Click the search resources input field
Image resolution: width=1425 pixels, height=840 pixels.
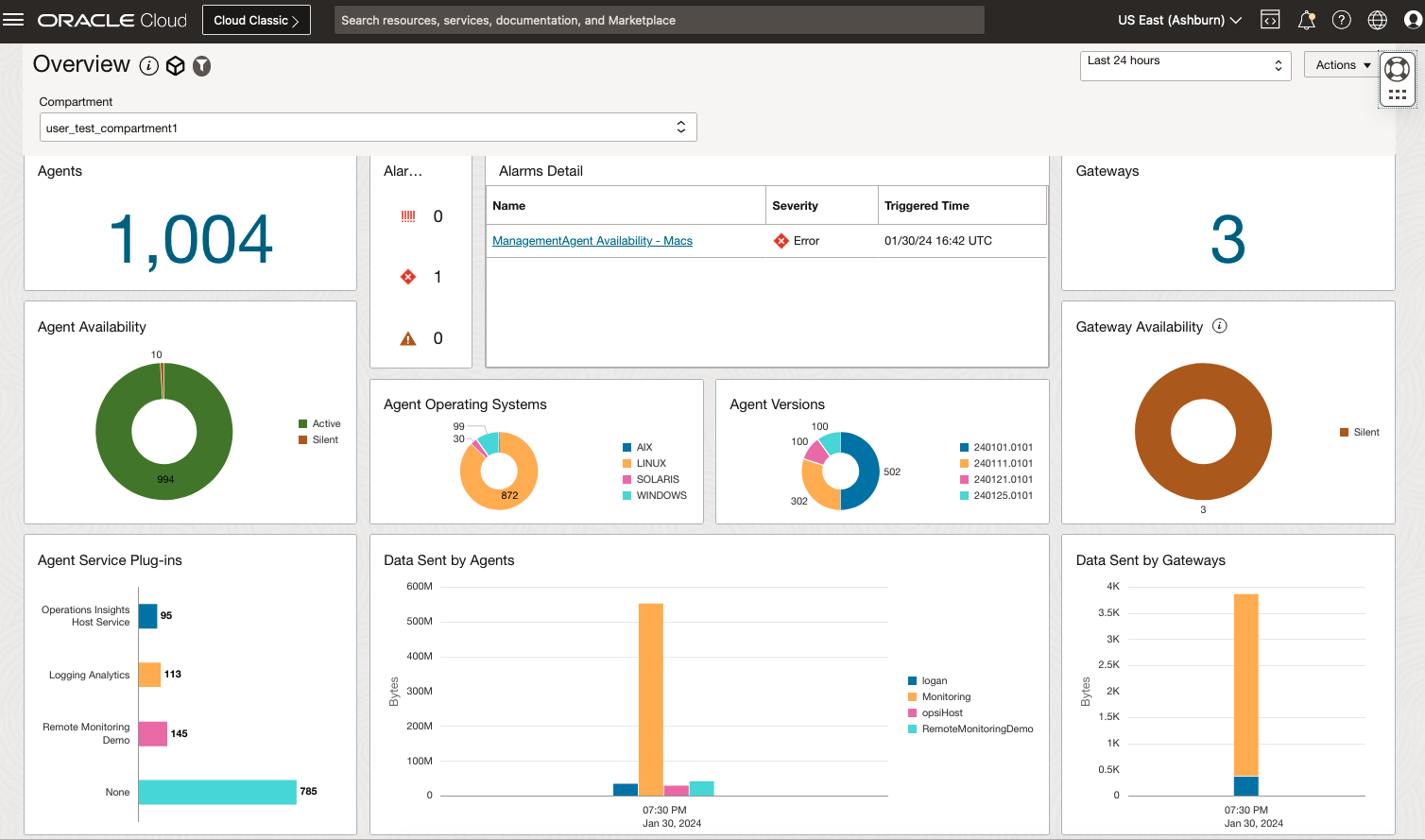(x=659, y=20)
